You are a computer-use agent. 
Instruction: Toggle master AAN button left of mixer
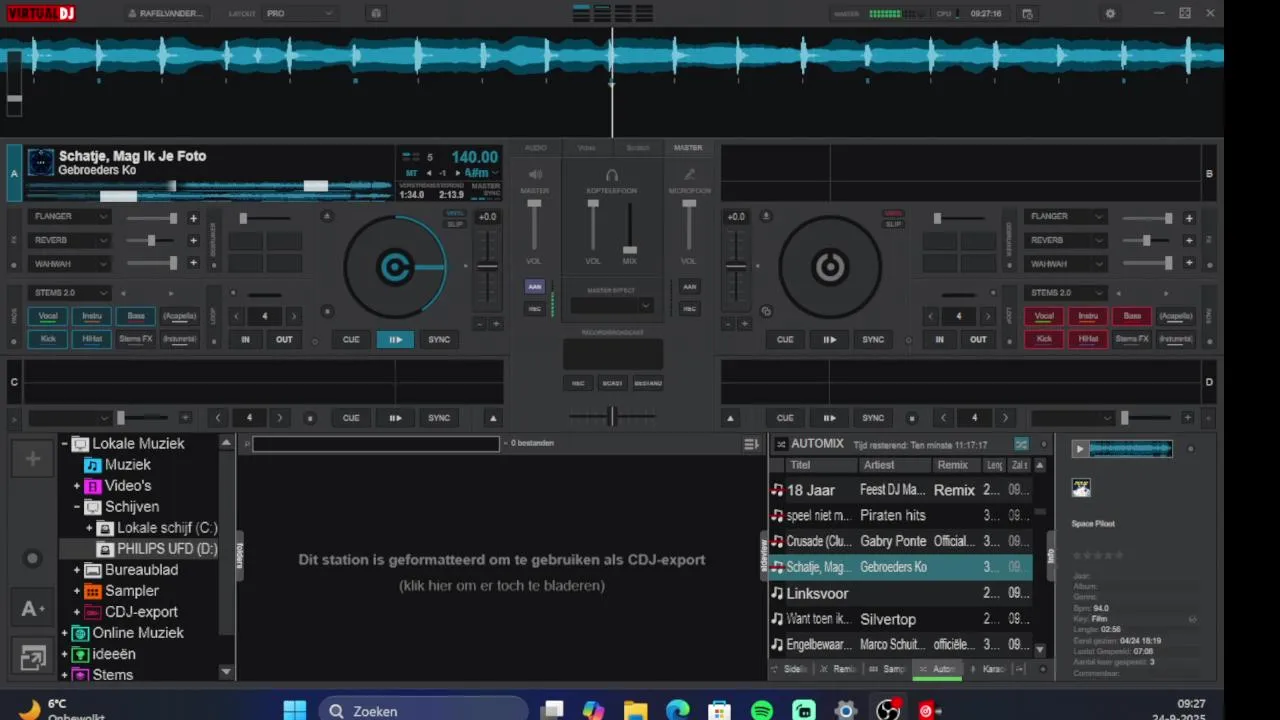(x=535, y=286)
